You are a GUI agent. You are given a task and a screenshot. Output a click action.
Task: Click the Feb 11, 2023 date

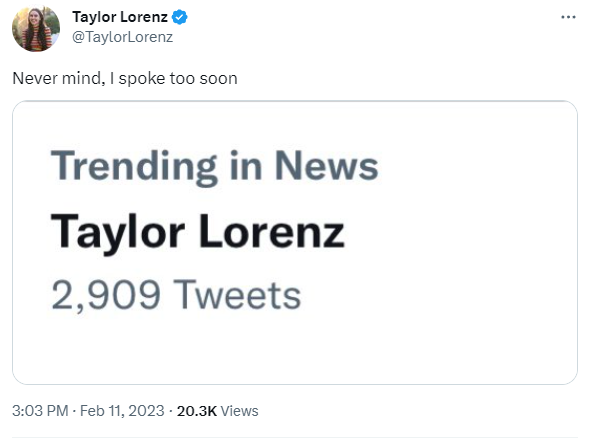[x=122, y=411]
